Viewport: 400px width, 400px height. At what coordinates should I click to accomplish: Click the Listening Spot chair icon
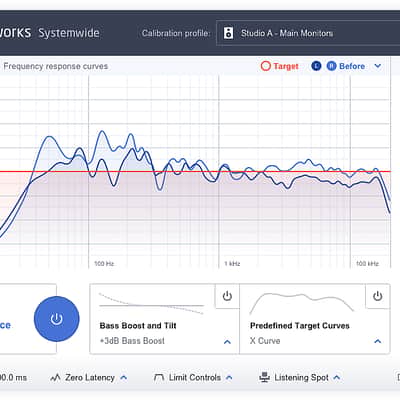tap(265, 377)
